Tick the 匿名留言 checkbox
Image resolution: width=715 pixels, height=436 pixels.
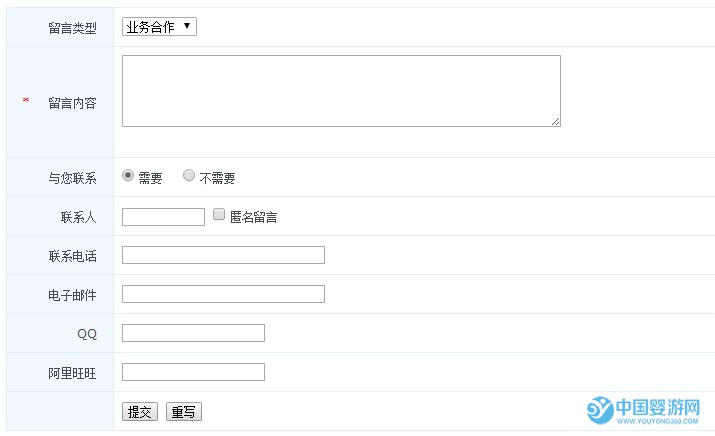point(219,214)
